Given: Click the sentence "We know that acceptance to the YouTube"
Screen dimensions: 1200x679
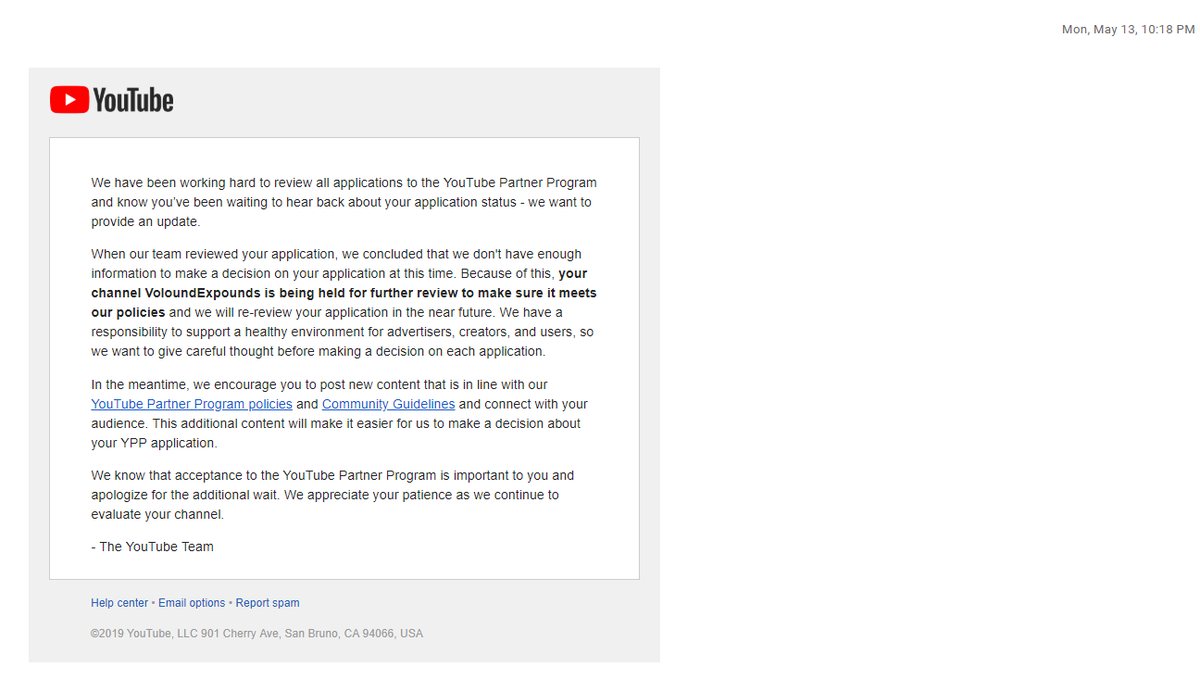Looking at the screenshot, I should (x=333, y=495).
